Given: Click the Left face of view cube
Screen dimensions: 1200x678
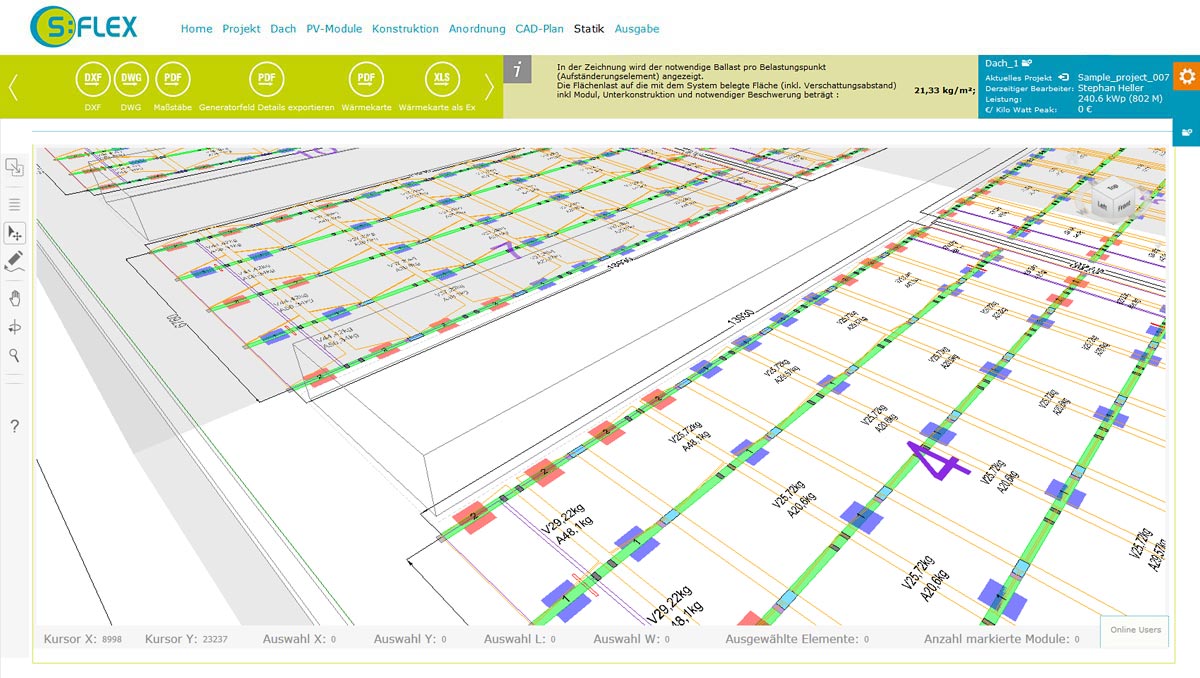Looking at the screenshot, I should click(1101, 205).
